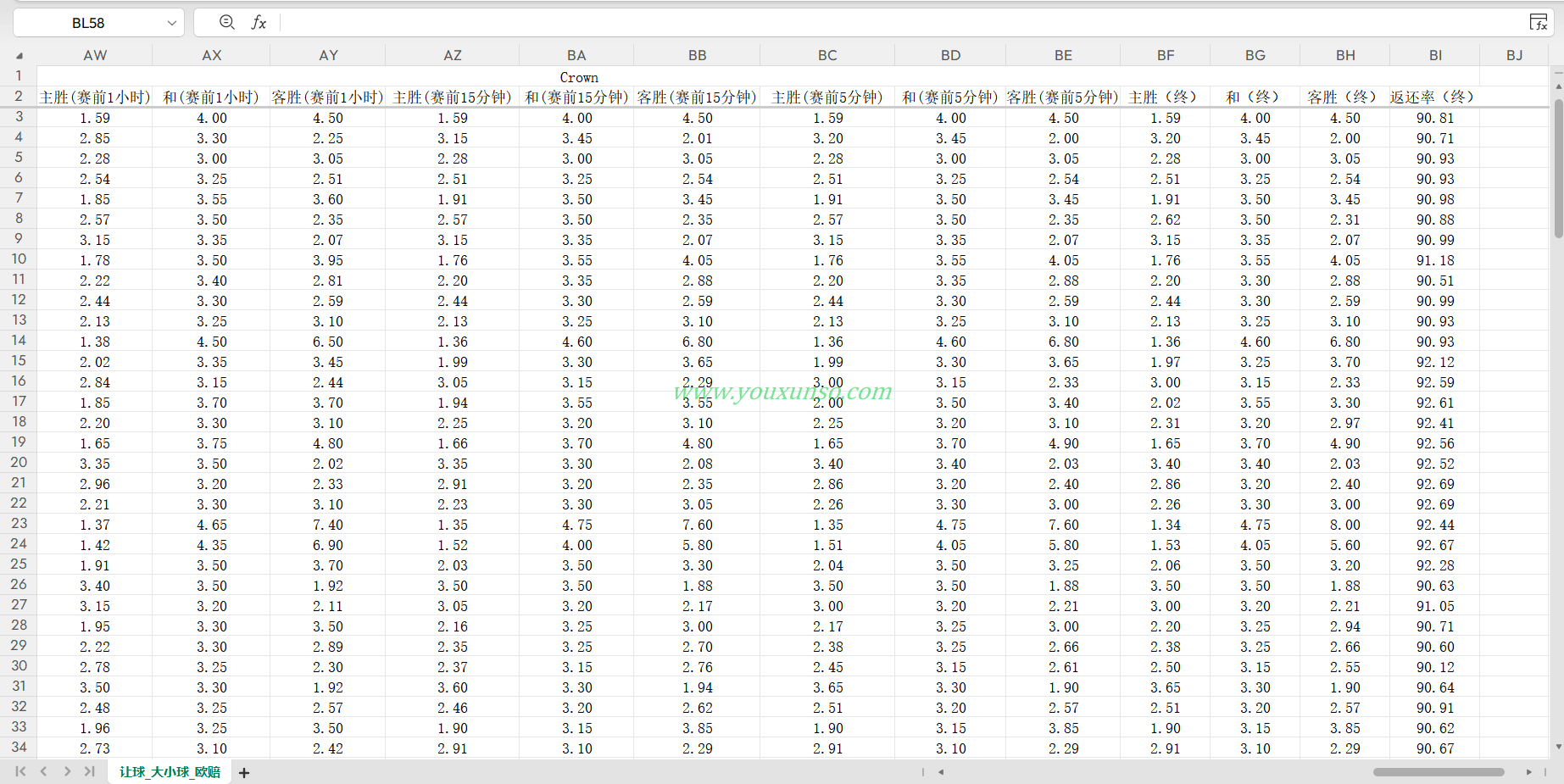This screenshot has height=784, width=1564.
Task: Select column AW header
Action: (95, 55)
